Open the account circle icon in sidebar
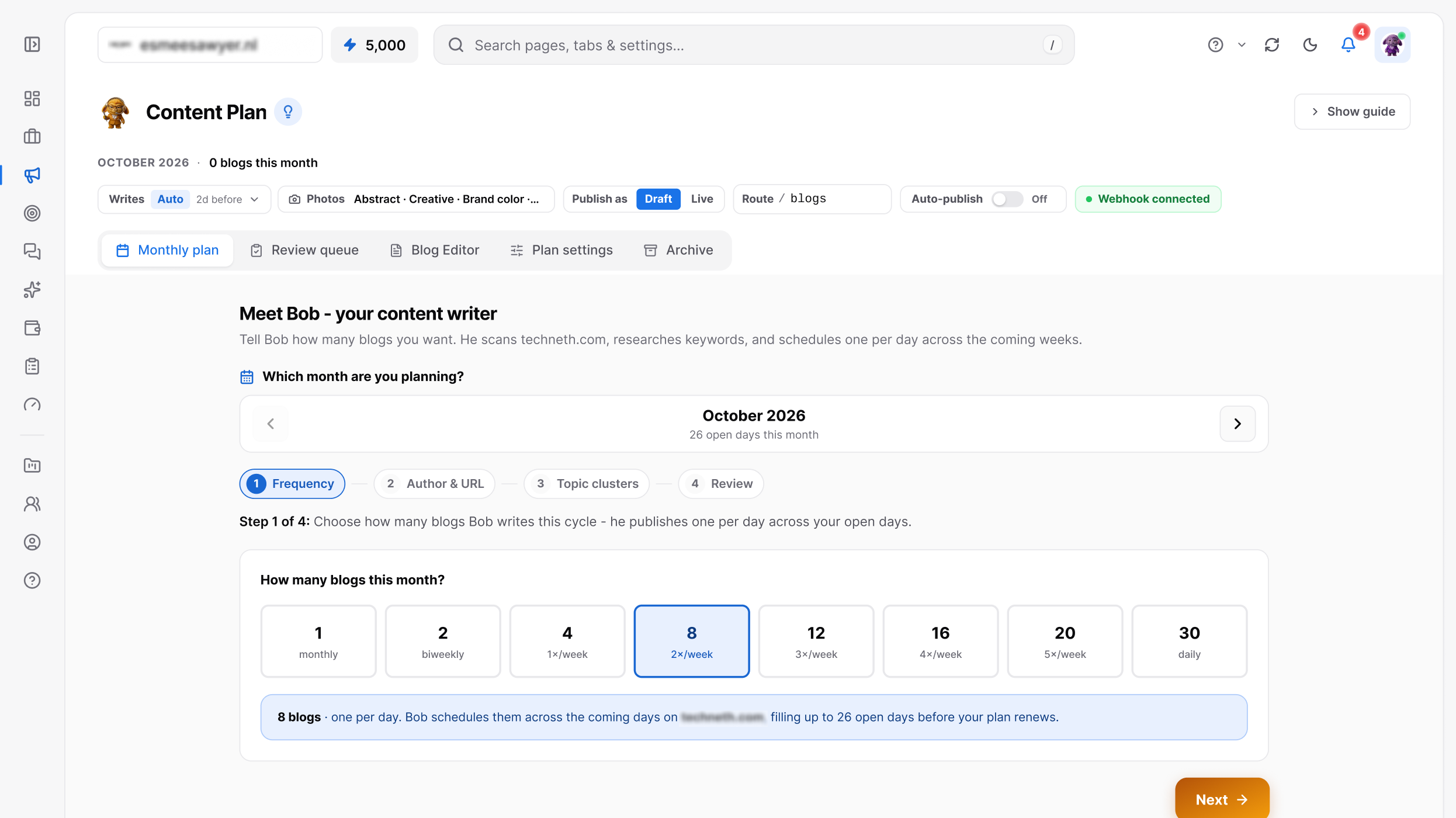This screenshot has width=1456, height=818. pyautogui.click(x=32, y=542)
